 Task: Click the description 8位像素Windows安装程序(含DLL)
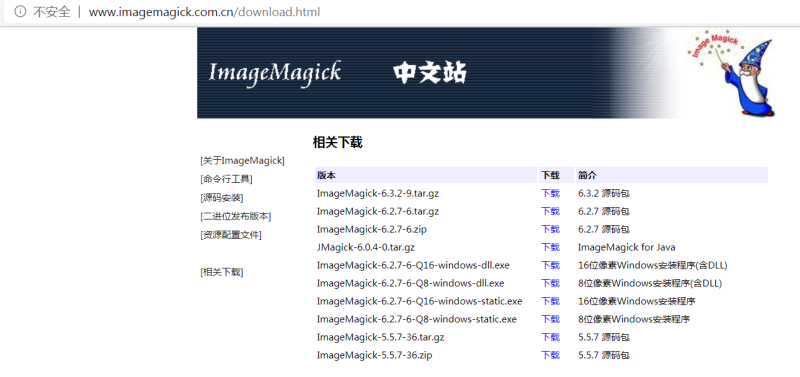(650, 283)
